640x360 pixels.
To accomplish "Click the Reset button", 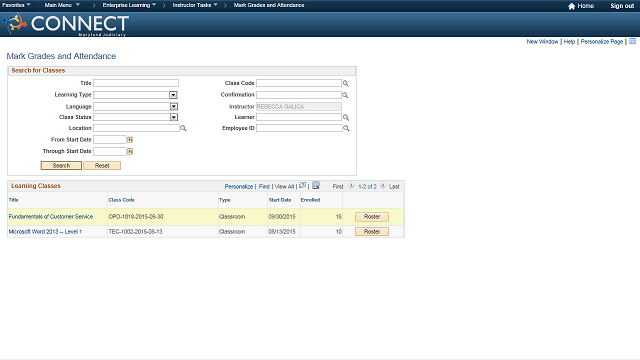I will pyautogui.click(x=102, y=166).
